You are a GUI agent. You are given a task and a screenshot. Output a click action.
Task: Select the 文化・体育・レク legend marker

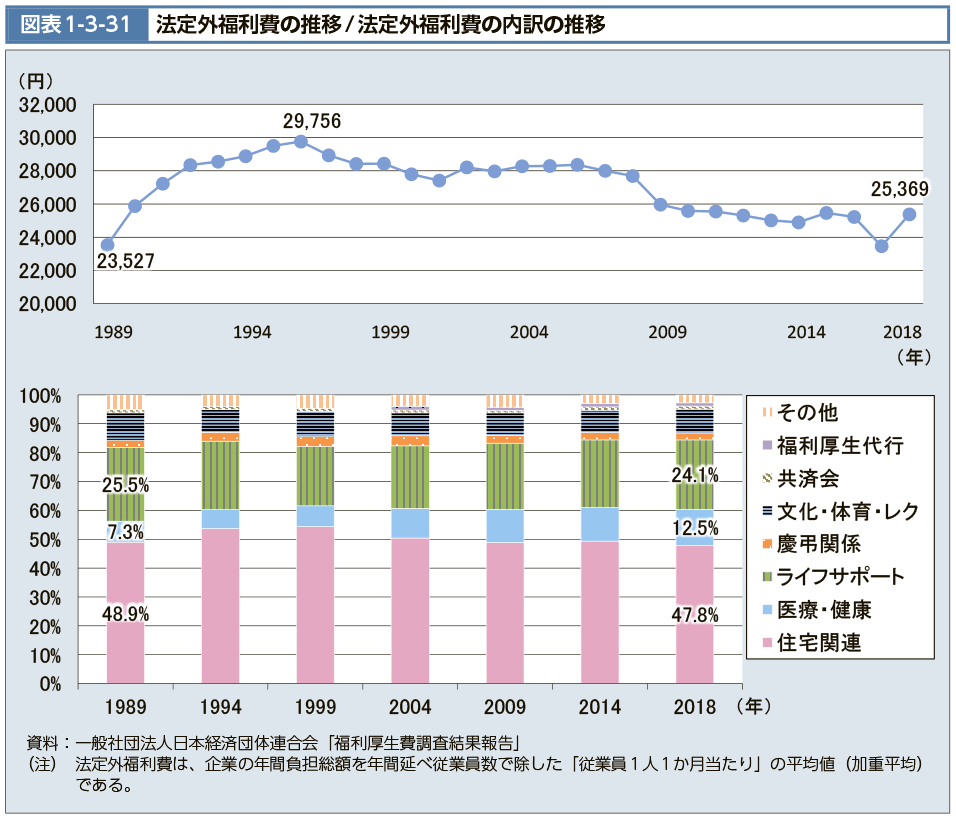(766, 511)
